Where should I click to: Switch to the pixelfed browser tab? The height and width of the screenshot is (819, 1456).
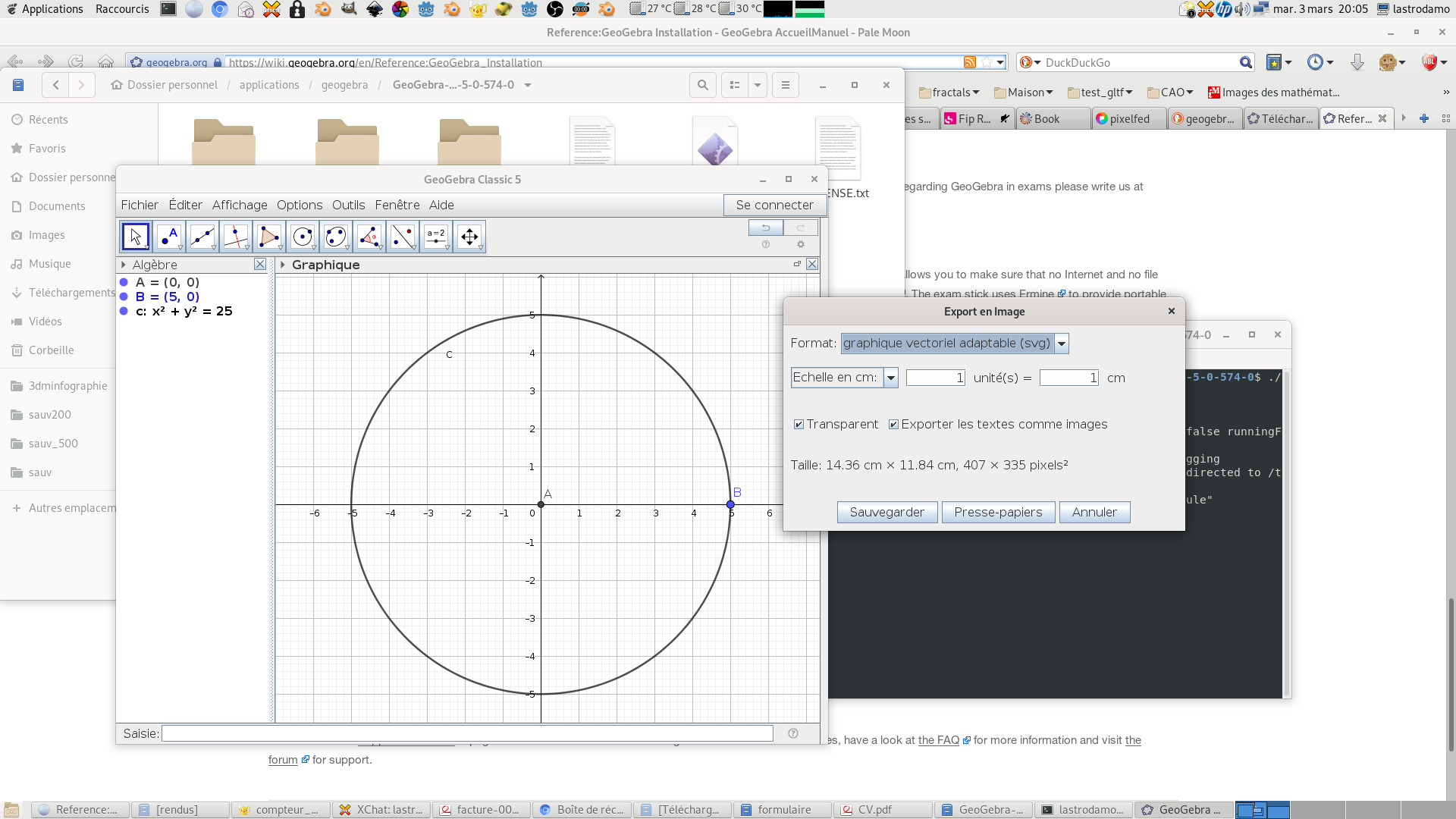point(1129,119)
